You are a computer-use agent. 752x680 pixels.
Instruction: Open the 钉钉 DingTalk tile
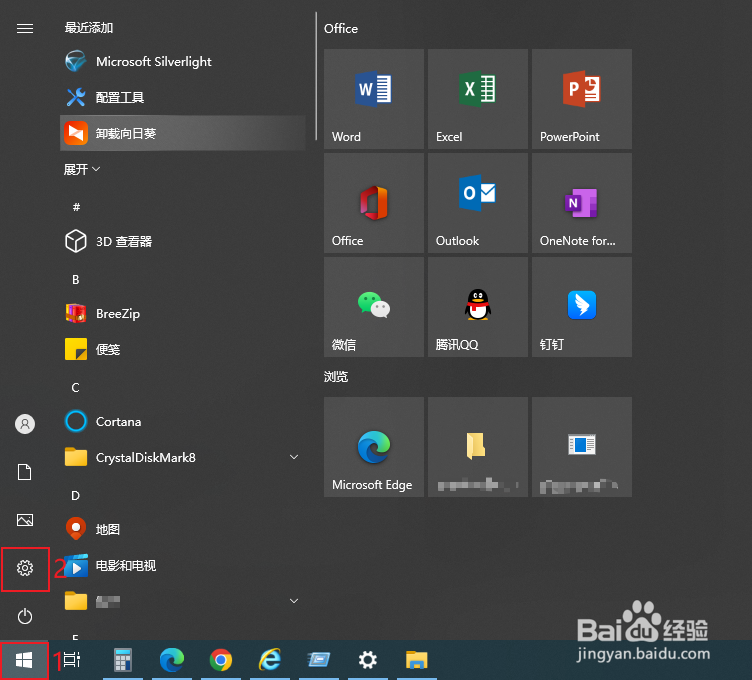(x=582, y=307)
